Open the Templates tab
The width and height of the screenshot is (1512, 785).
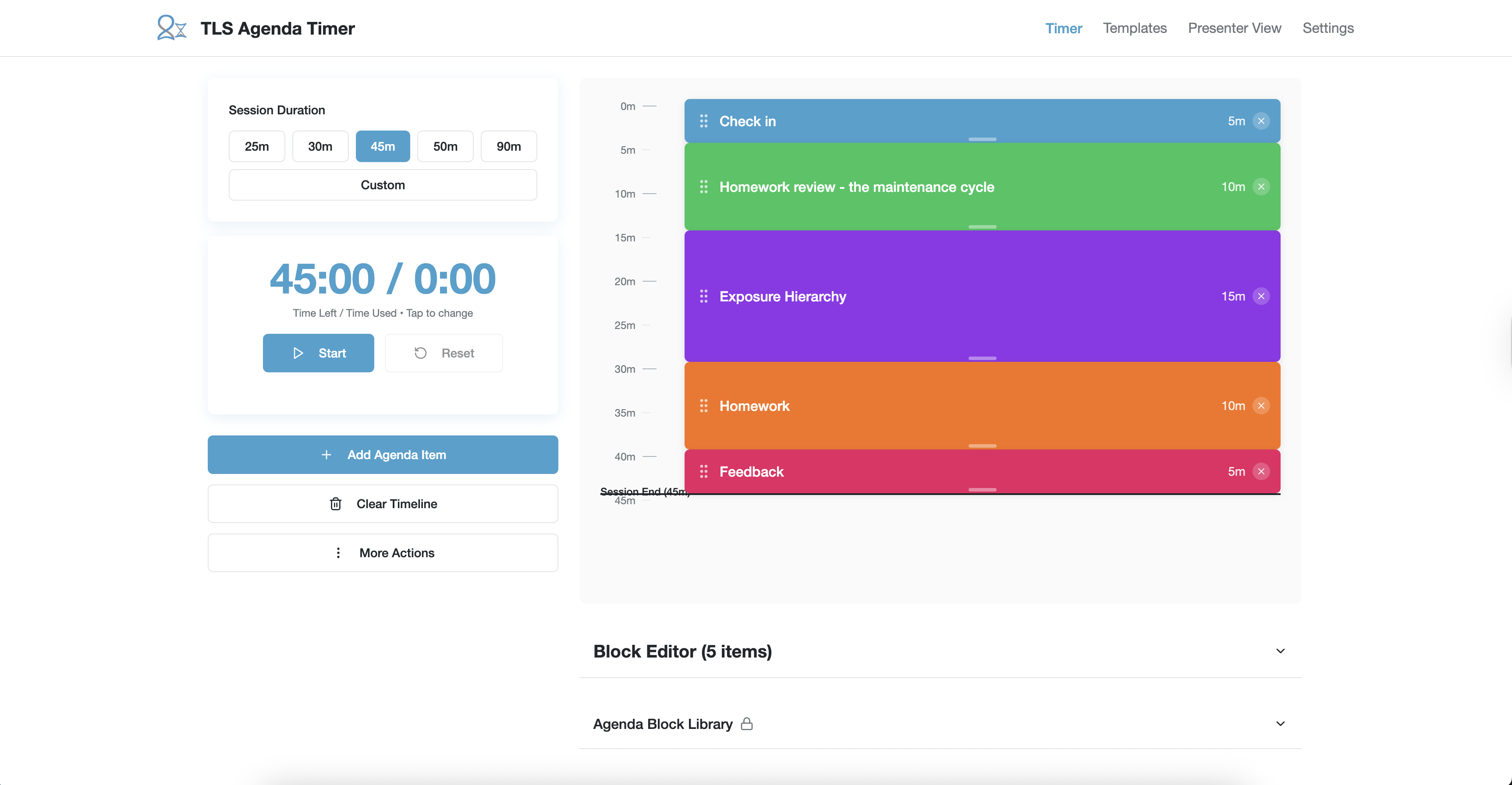pos(1134,28)
